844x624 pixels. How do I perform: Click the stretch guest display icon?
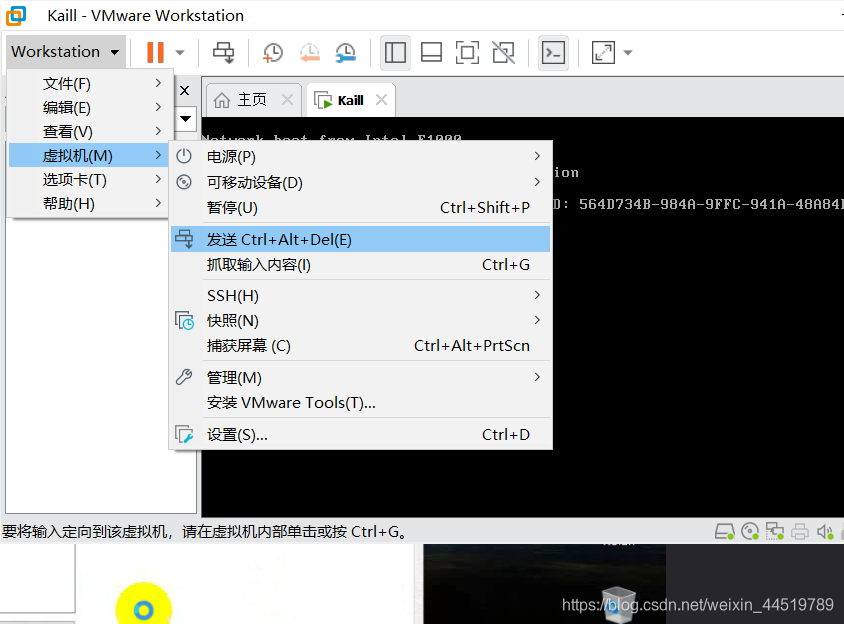point(603,53)
